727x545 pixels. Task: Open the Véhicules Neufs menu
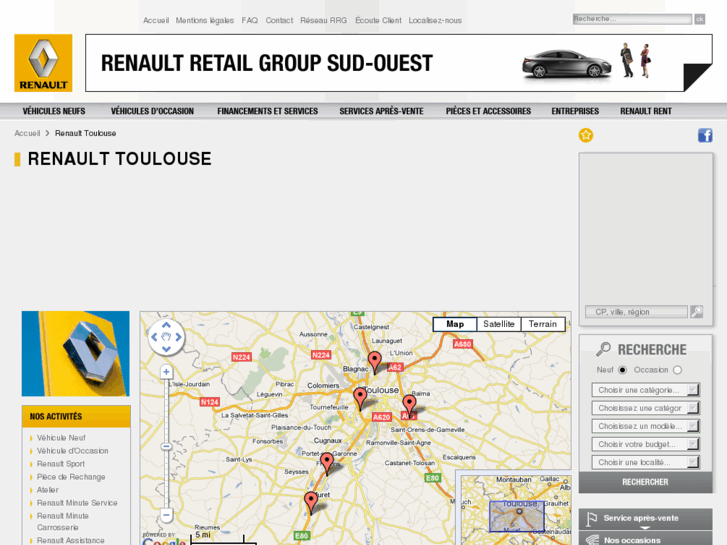[x=54, y=111]
